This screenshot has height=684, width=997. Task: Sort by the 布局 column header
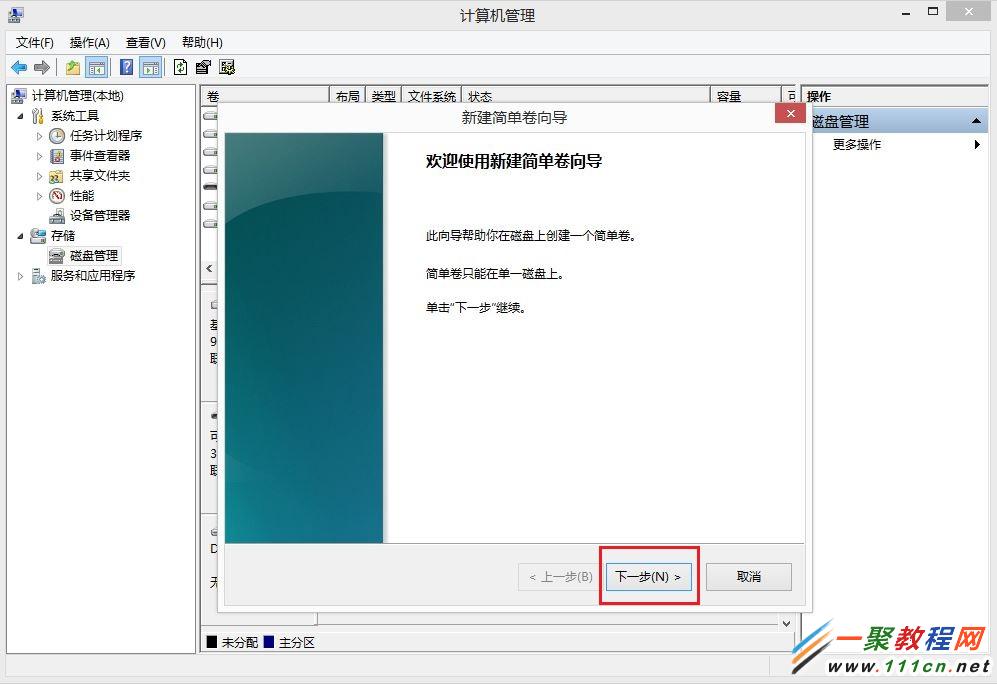[348, 96]
